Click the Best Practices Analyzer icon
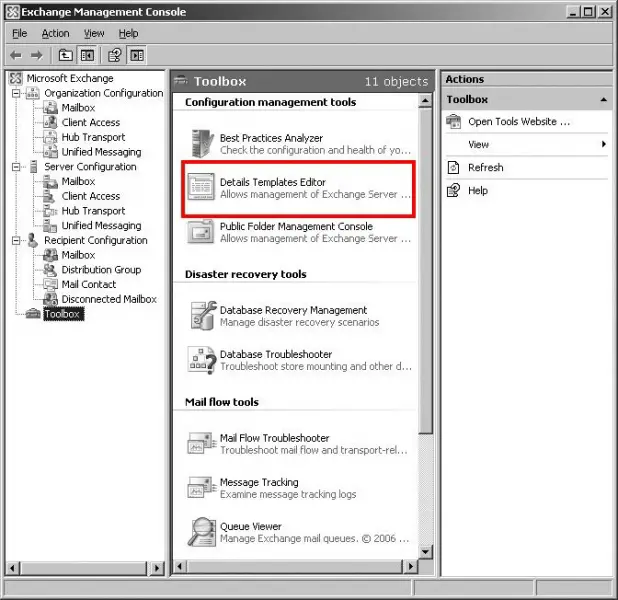This screenshot has width=618, height=600. click(x=202, y=143)
